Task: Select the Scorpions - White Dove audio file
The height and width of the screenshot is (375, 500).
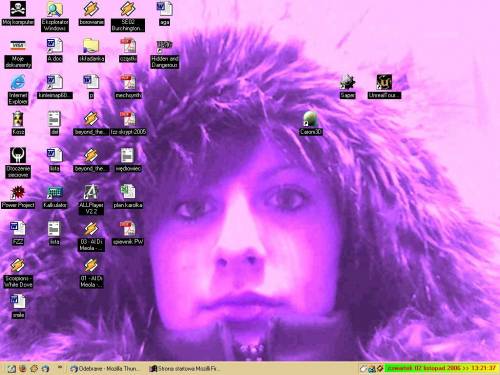Action: click(18, 266)
